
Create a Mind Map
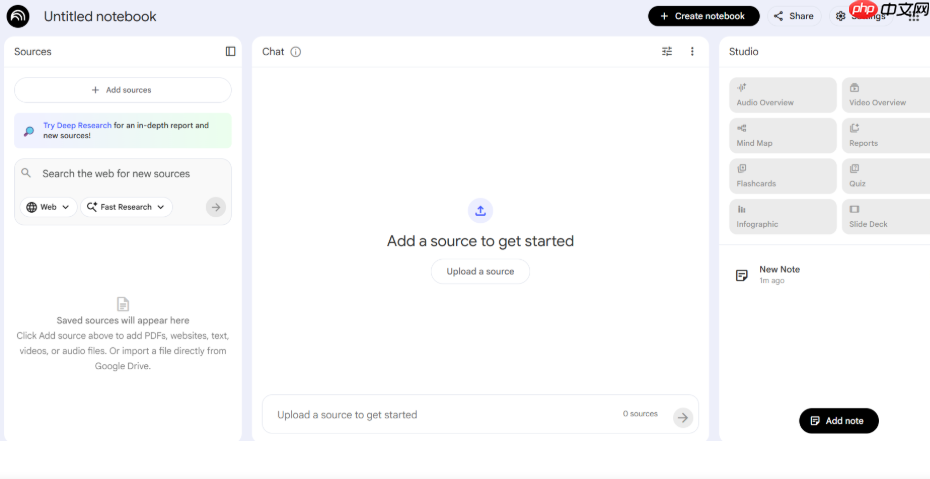784,135
